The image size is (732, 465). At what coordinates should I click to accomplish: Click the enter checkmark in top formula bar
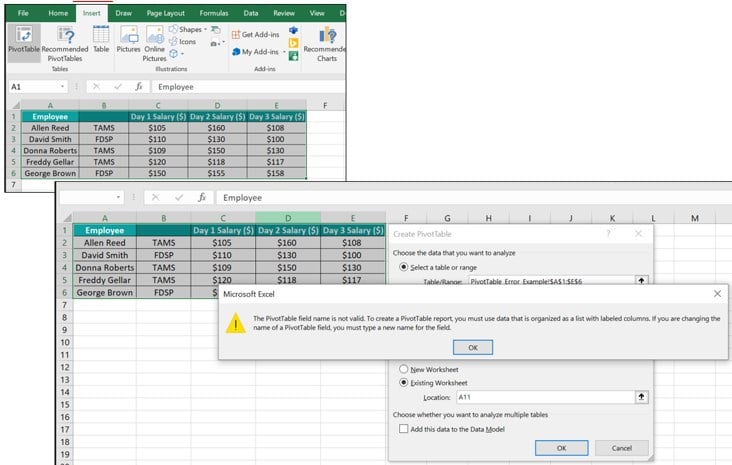pyautogui.click(x=118, y=86)
